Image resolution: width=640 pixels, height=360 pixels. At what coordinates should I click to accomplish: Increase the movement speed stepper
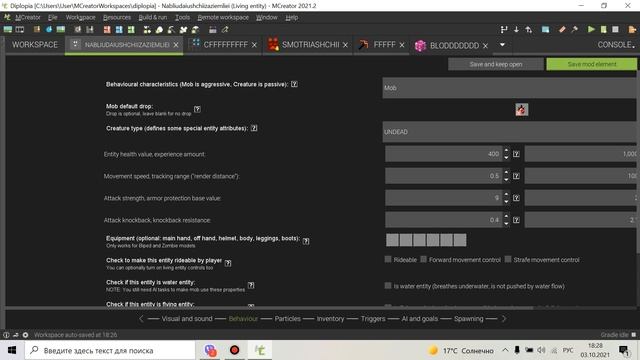(506, 173)
